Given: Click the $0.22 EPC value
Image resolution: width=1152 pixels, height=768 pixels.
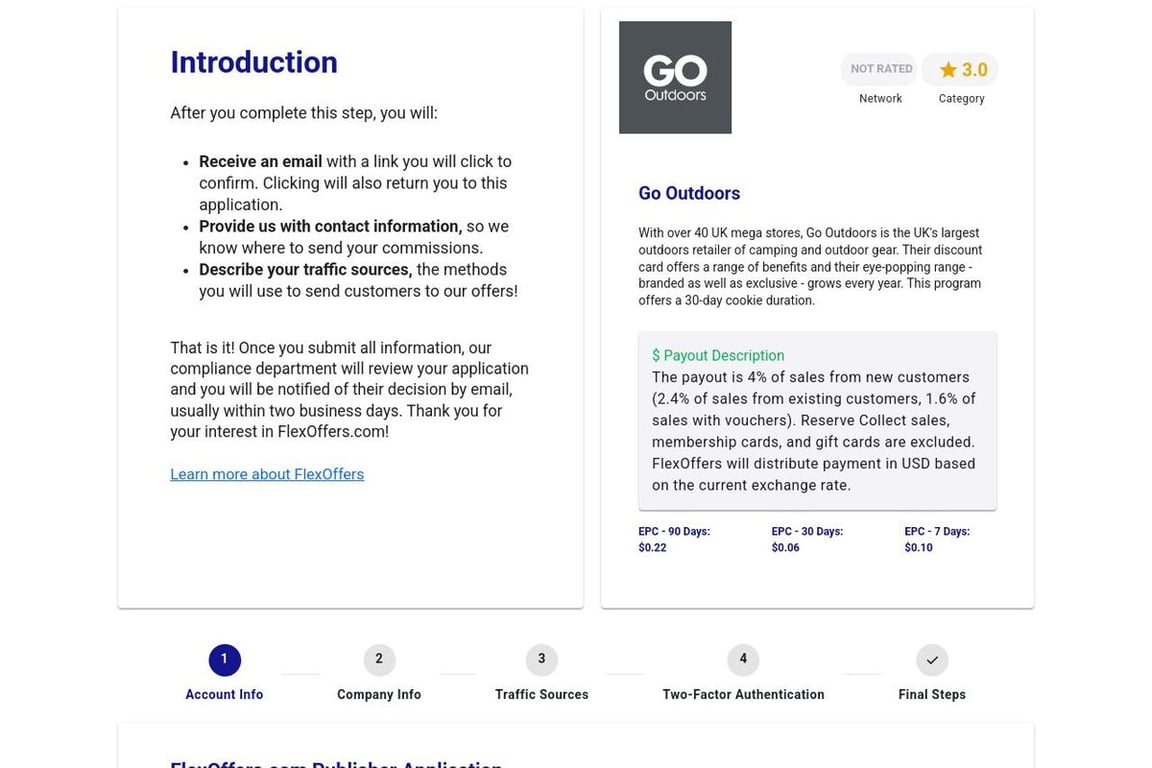Looking at the screenshot, I should click(652, 548).
